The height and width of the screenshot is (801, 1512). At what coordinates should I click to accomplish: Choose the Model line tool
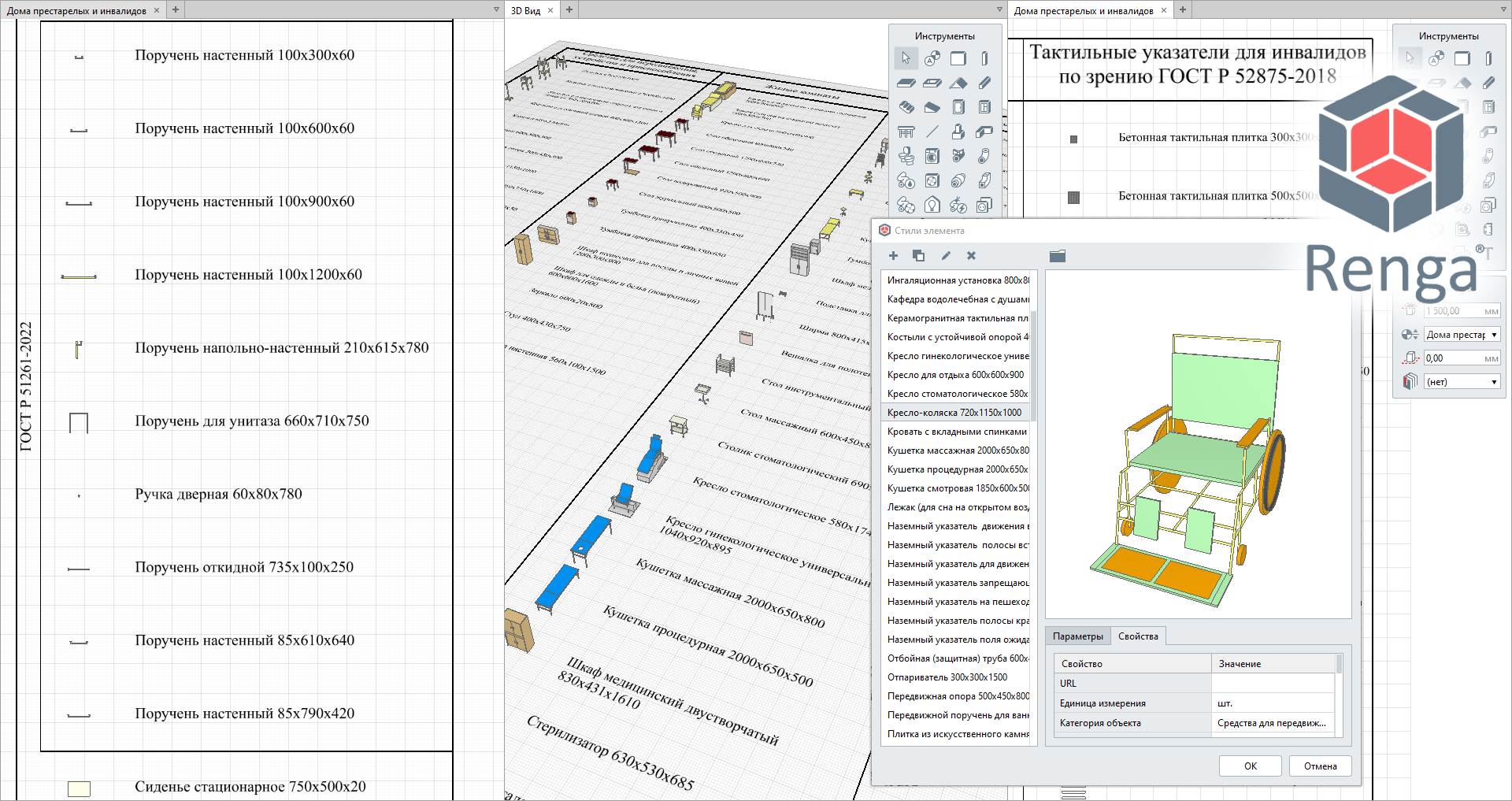(x=932, y=132)
